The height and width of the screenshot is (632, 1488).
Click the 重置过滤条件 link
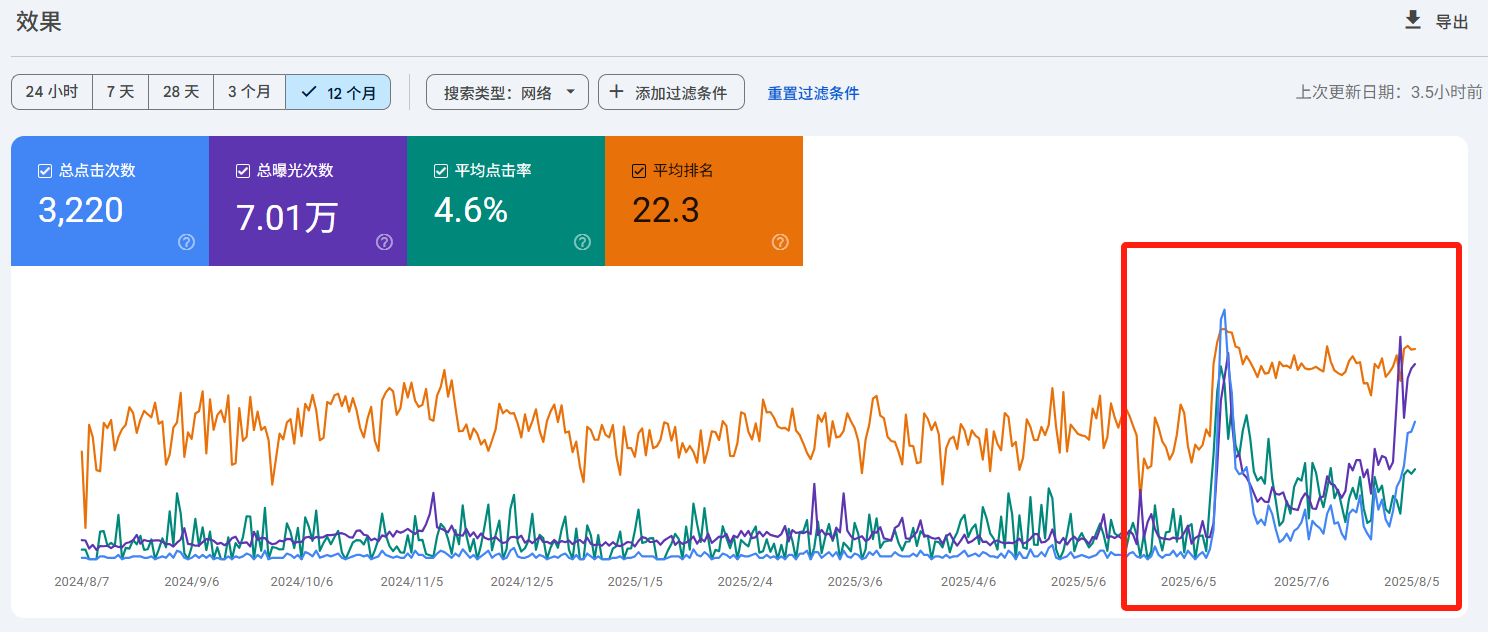tap(813, 93)
